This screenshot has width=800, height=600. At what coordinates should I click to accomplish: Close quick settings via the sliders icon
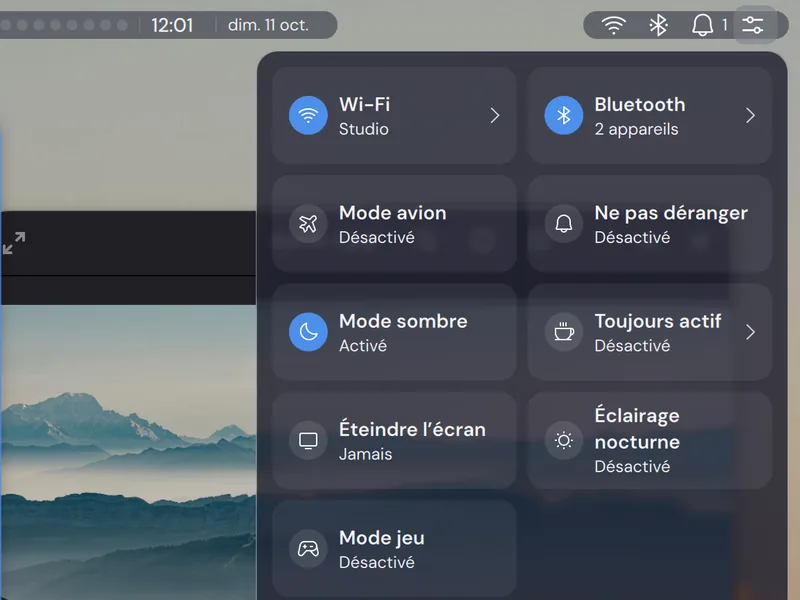(x=753, y=25)
